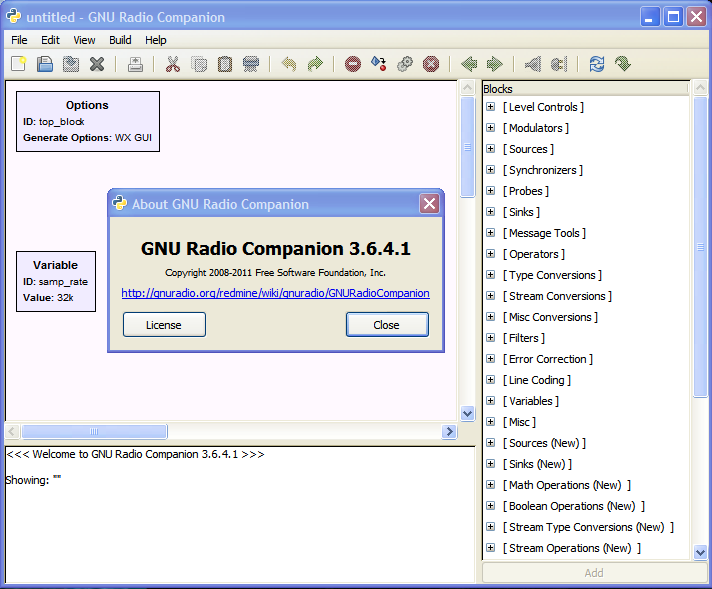Click the red minus errors icon
Image resolution: width=712 pixels, height=589 pixels.
353,64
